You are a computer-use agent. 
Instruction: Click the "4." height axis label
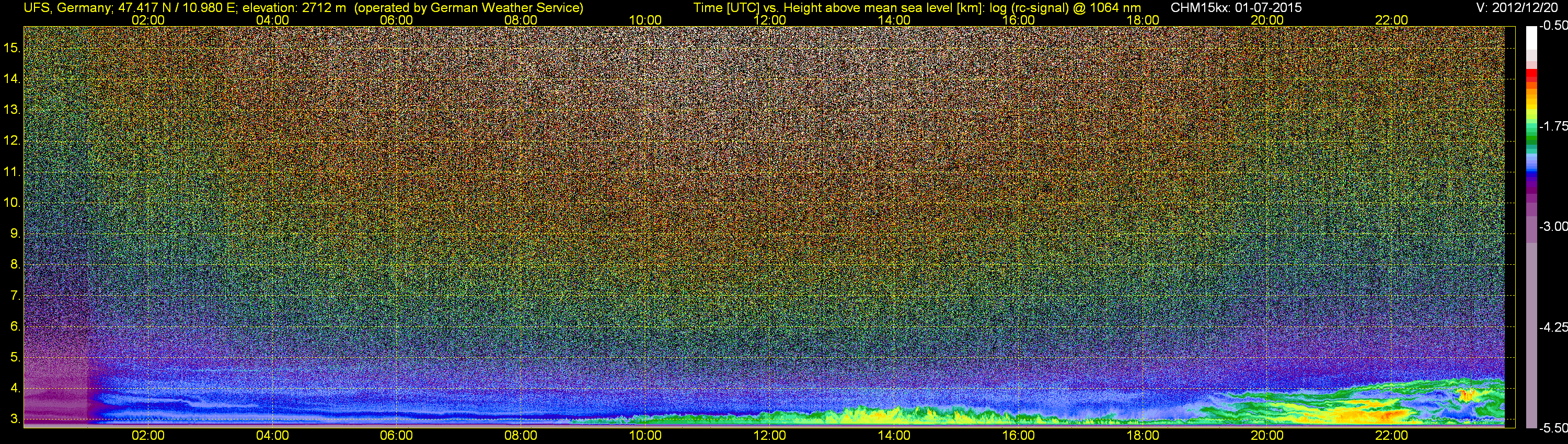[15, 389]
